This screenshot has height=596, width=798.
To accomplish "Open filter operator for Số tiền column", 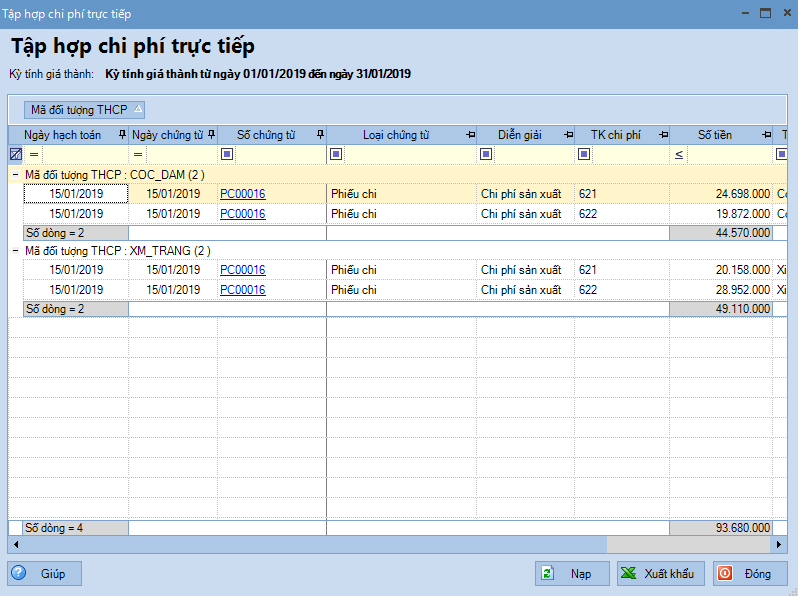I will pos(679,154).
